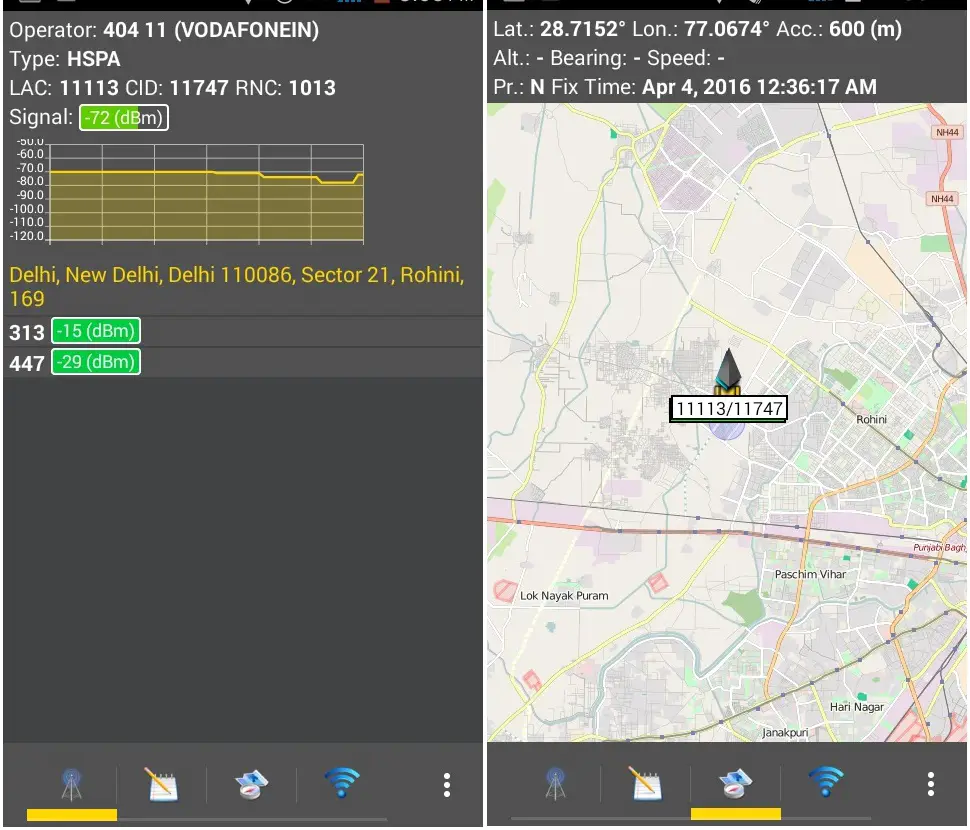
Task: Tap the Rohini Sector 21 address text
Action: pos(237,286)
